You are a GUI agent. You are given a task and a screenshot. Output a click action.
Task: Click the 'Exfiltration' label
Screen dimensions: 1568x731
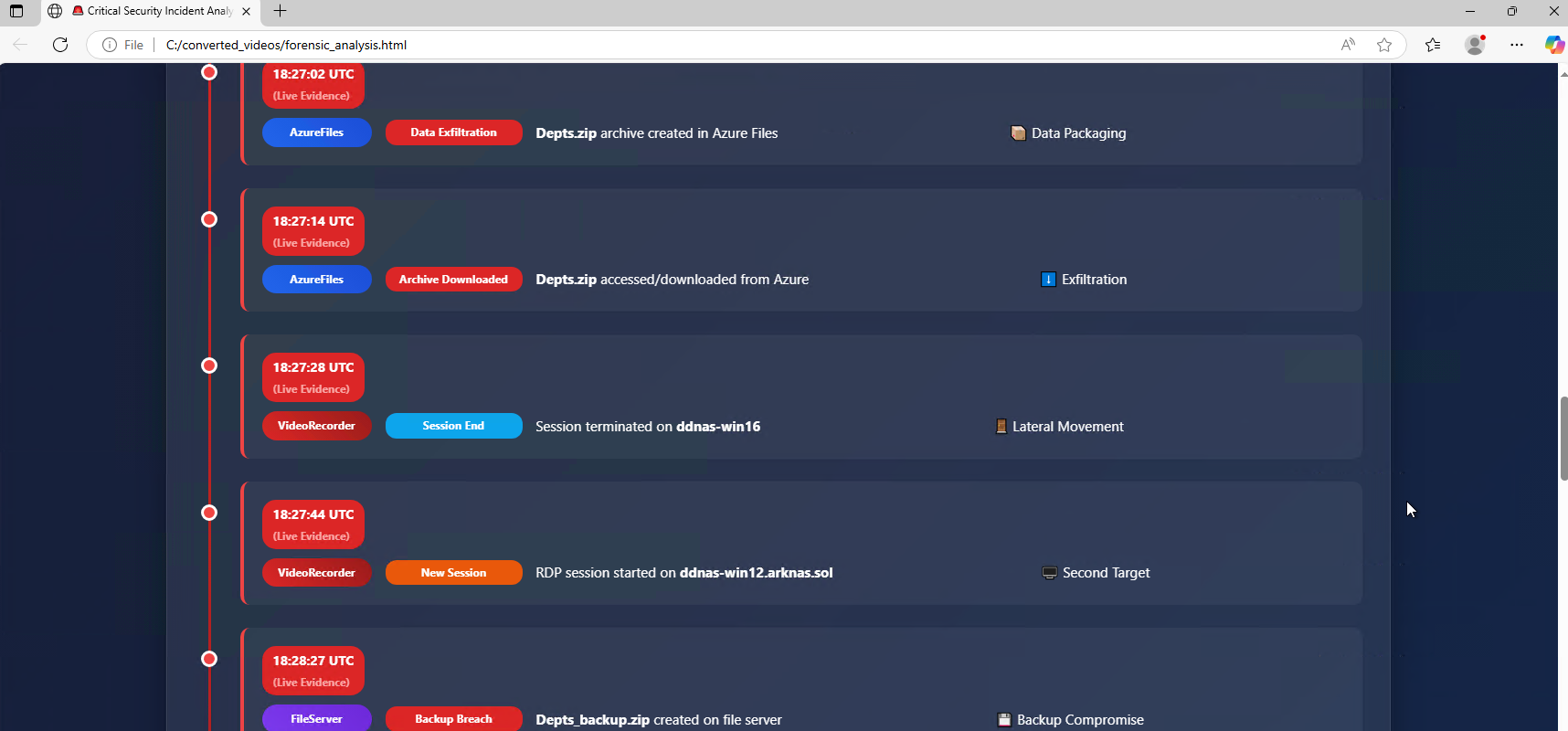[x=1095, y=280]
